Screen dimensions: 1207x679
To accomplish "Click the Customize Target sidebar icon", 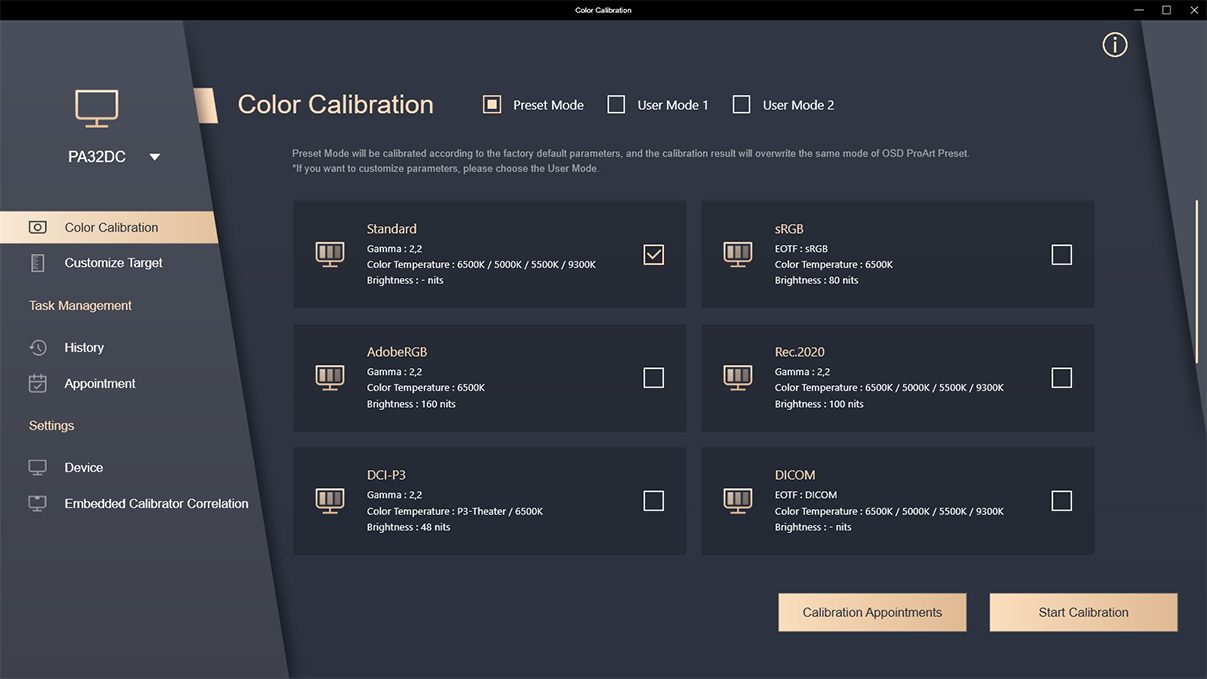I will (x=38, y=263).
